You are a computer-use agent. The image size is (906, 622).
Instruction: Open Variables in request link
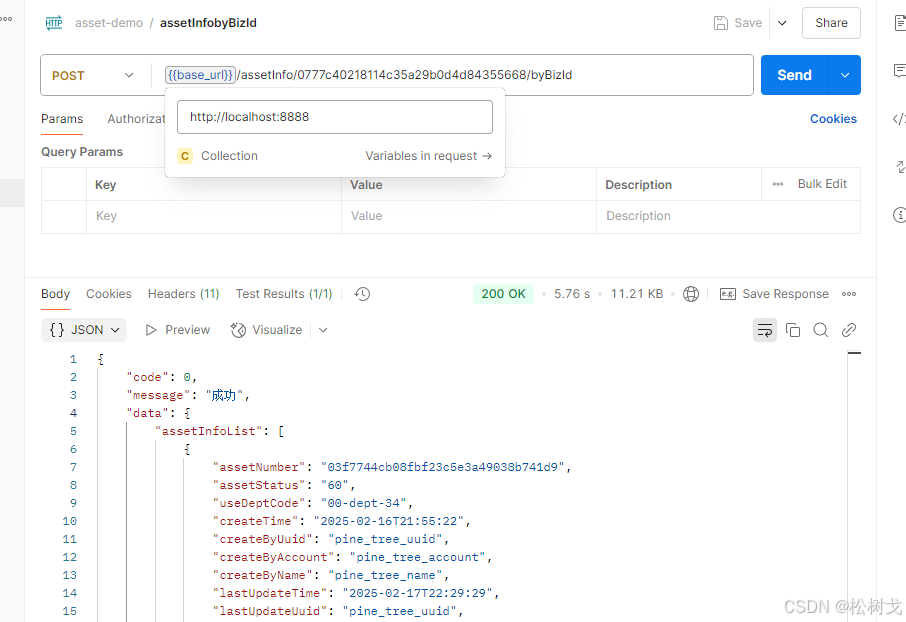[x=428, y=156]
